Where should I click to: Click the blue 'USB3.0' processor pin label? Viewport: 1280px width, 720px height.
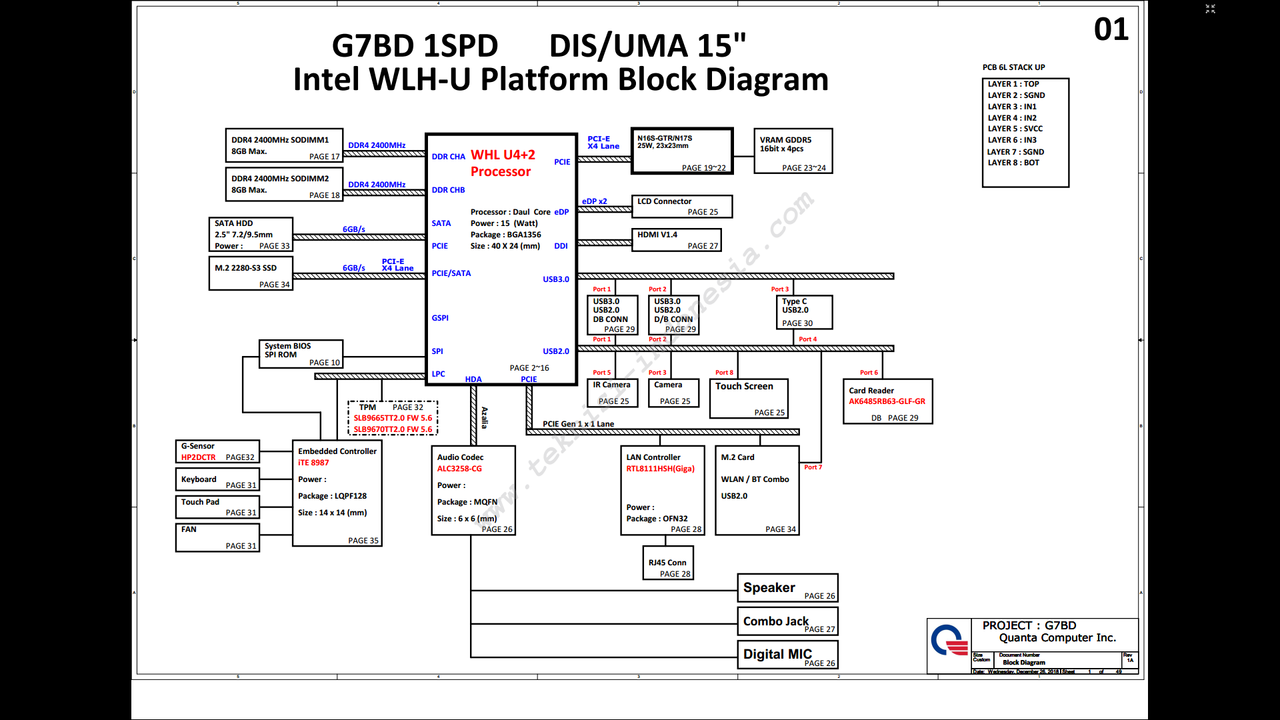point(556,280)
